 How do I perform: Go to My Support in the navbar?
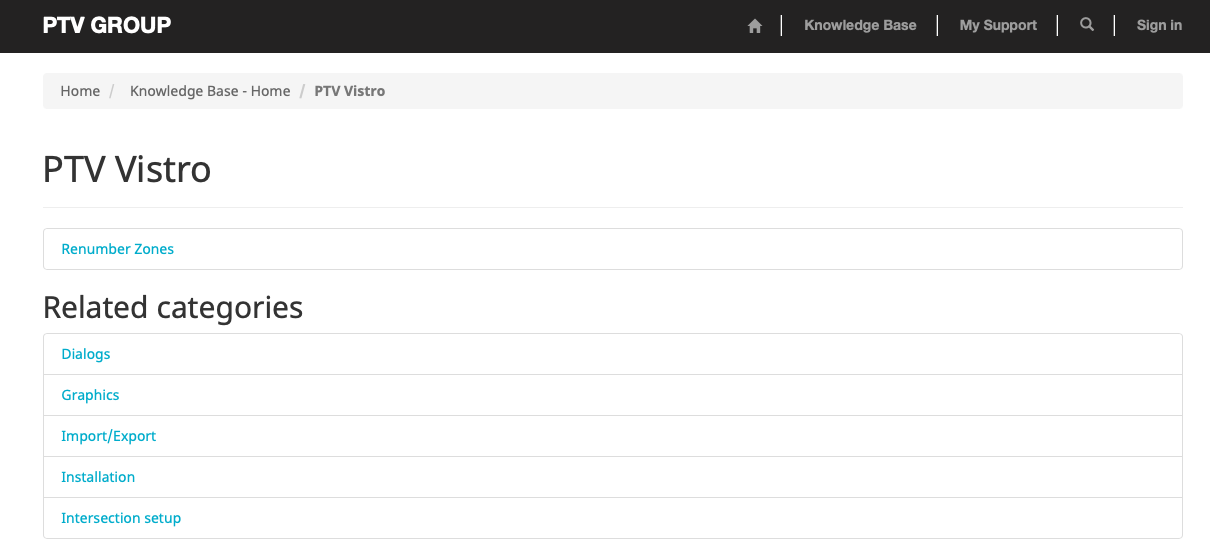coord(998,25)
